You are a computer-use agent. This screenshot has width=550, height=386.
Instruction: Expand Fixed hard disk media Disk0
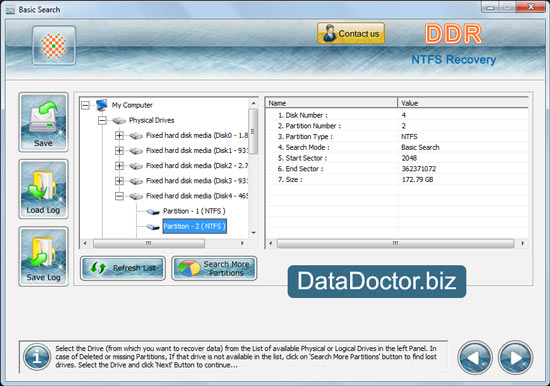tap(119, 135)
